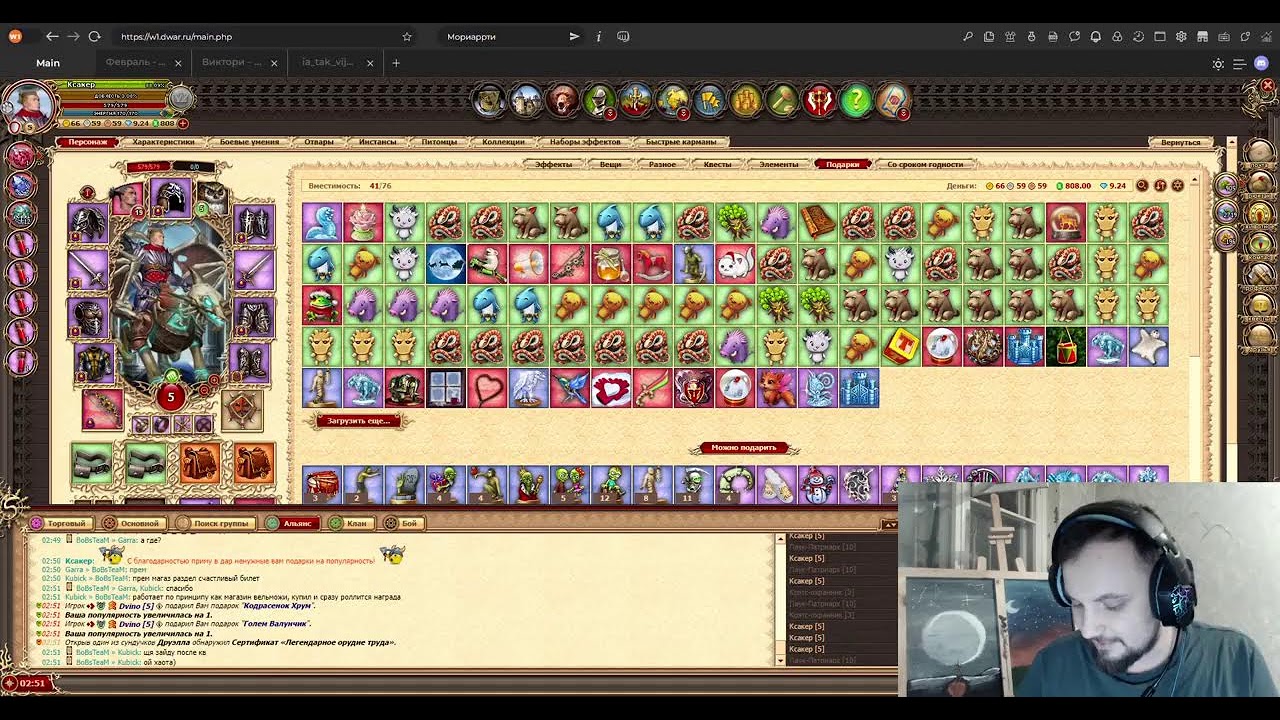The image size is (1280, 720).
Task: Select the red heart outline gift
Action: pos(487,388)
